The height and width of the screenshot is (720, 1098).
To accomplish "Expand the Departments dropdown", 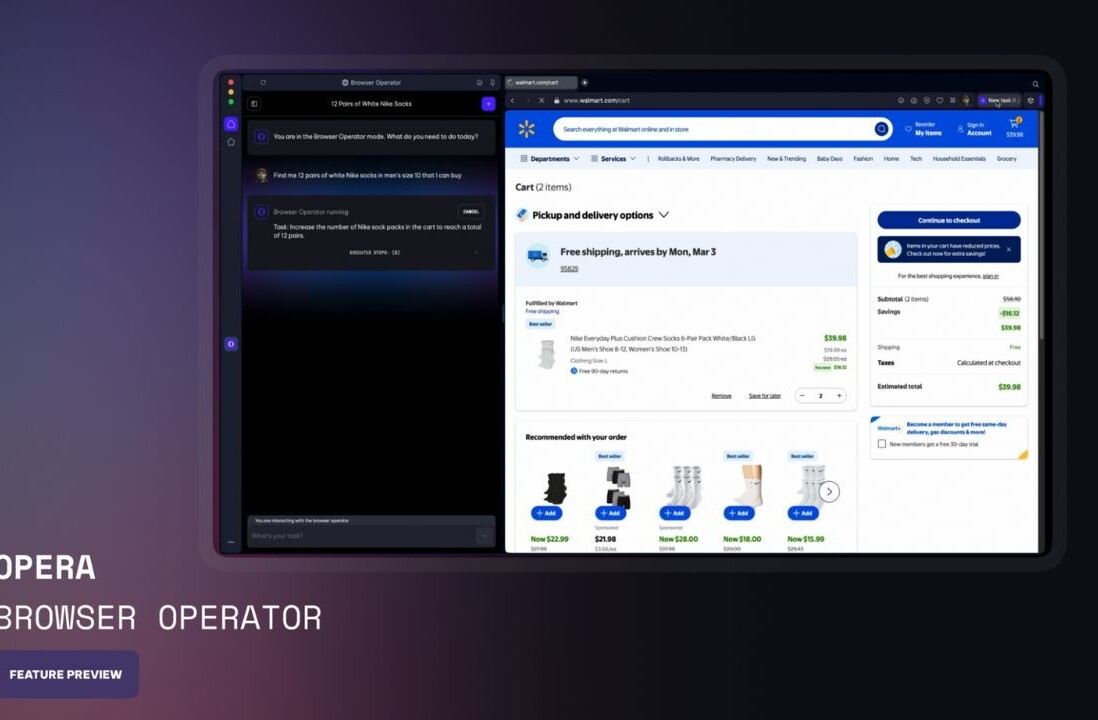I will 549,159.
